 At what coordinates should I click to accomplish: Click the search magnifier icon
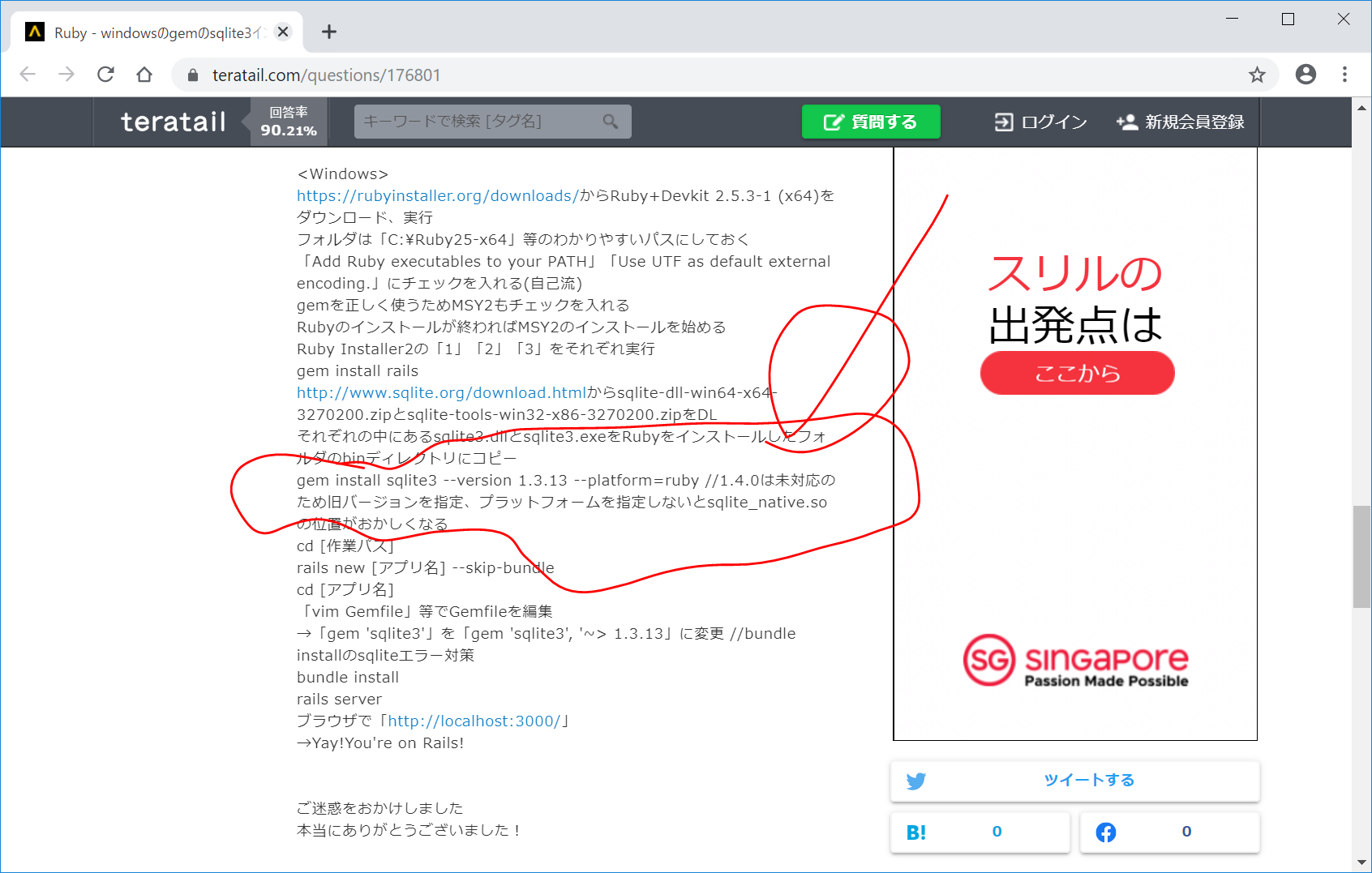tap(611, 122)
